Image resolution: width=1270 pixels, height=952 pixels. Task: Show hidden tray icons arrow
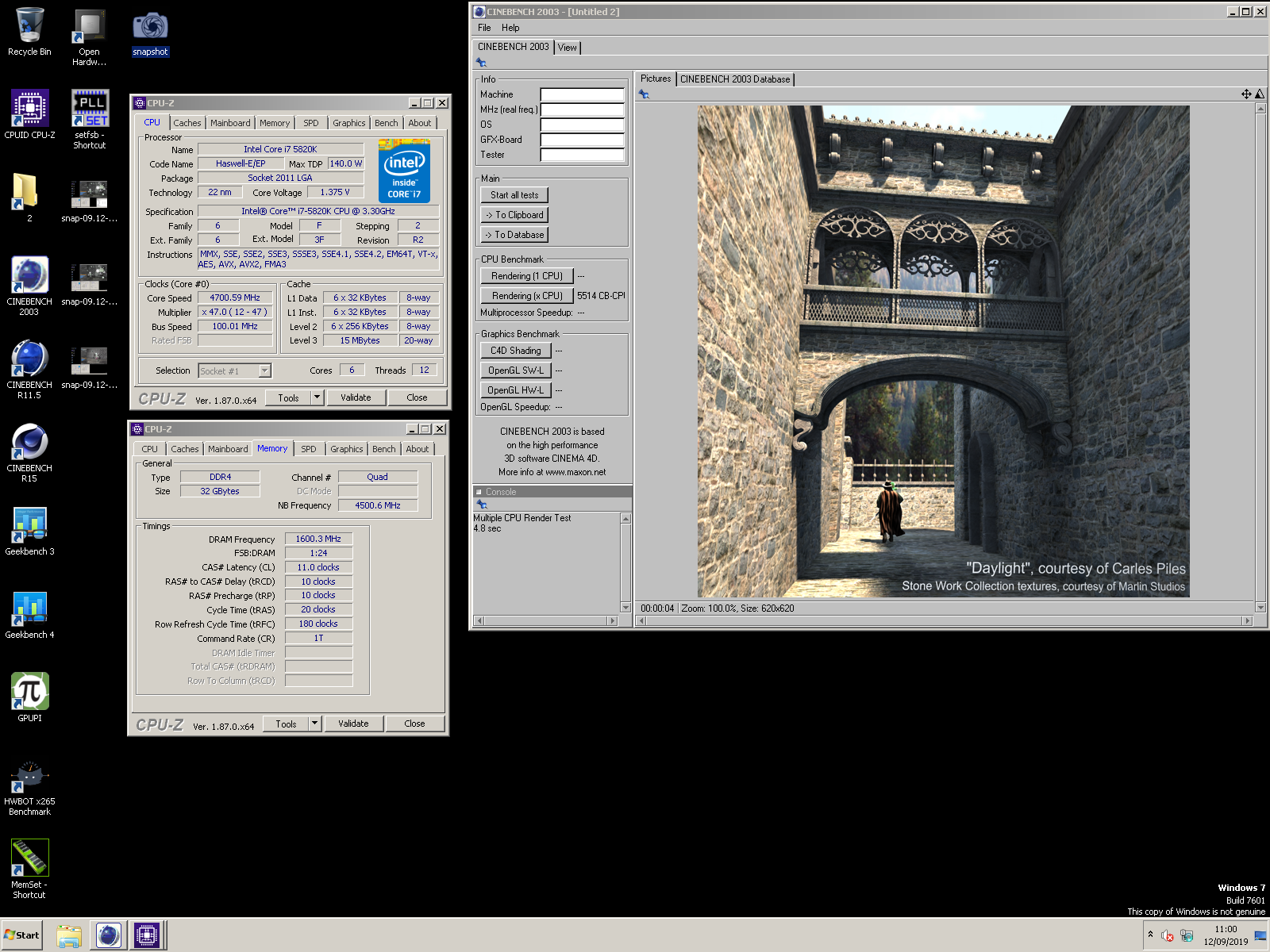point(1150,935)
